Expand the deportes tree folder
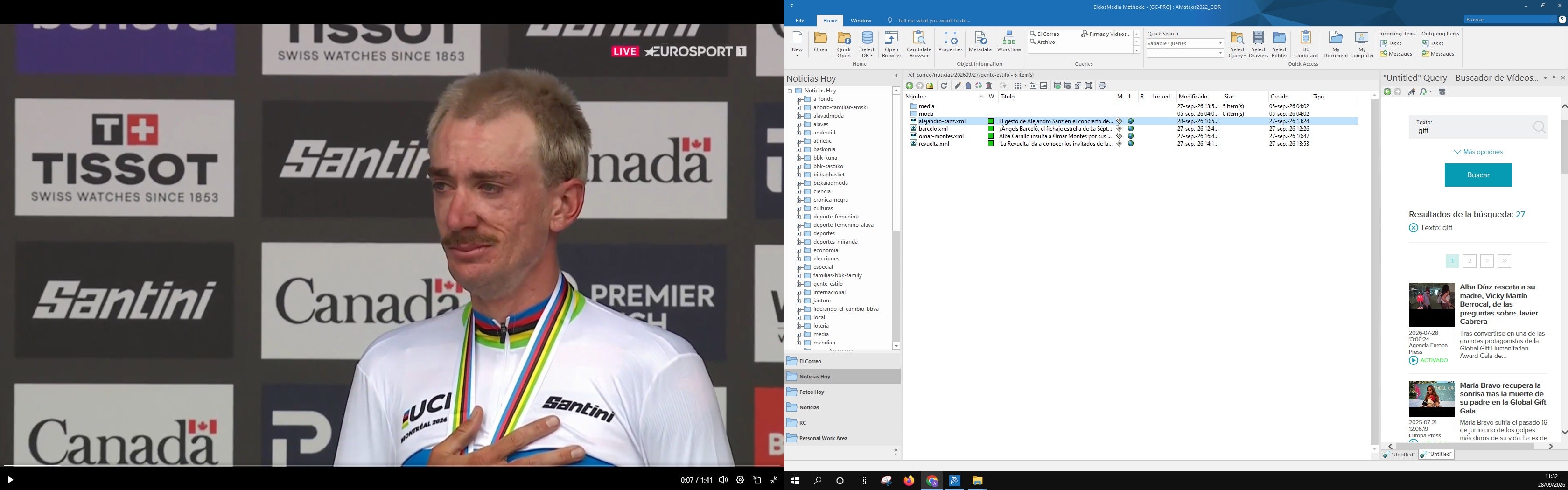 coord(798,234)
